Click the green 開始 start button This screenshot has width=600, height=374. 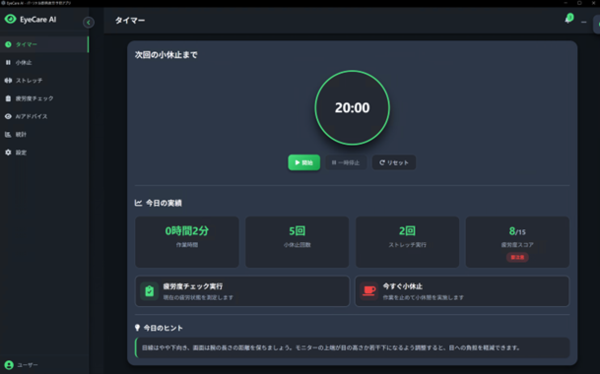[304, 163]
